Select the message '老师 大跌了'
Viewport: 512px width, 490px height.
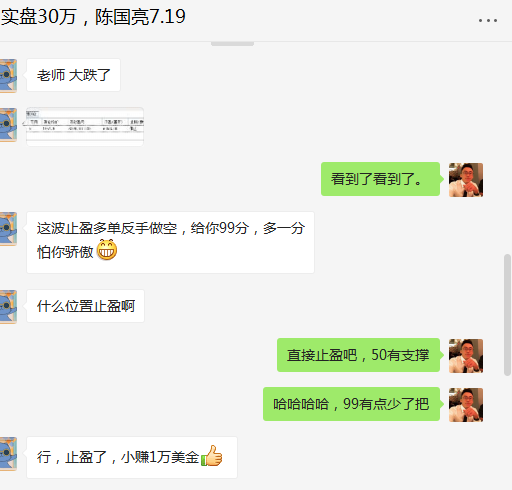pos(73,75)
